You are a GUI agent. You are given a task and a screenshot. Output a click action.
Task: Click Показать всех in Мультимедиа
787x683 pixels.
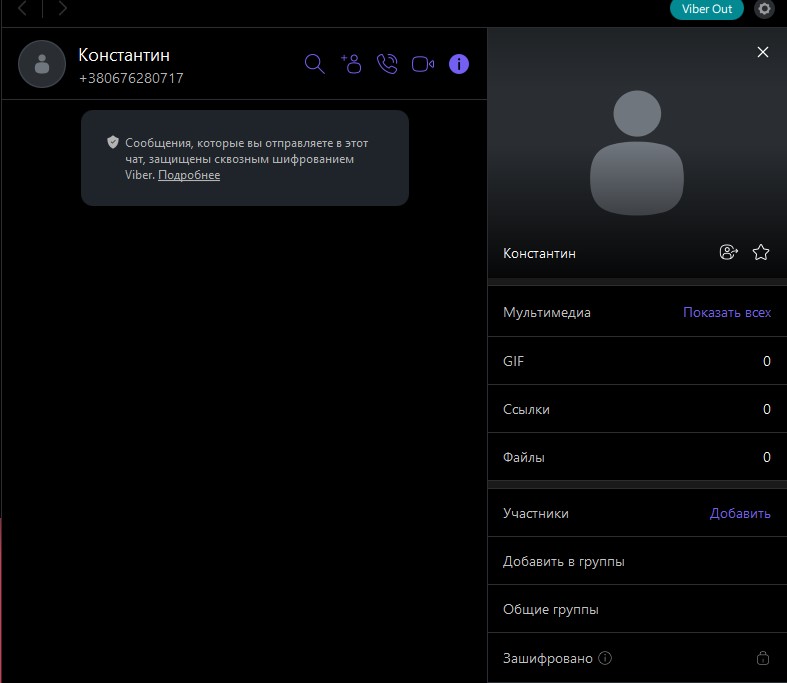727,312
